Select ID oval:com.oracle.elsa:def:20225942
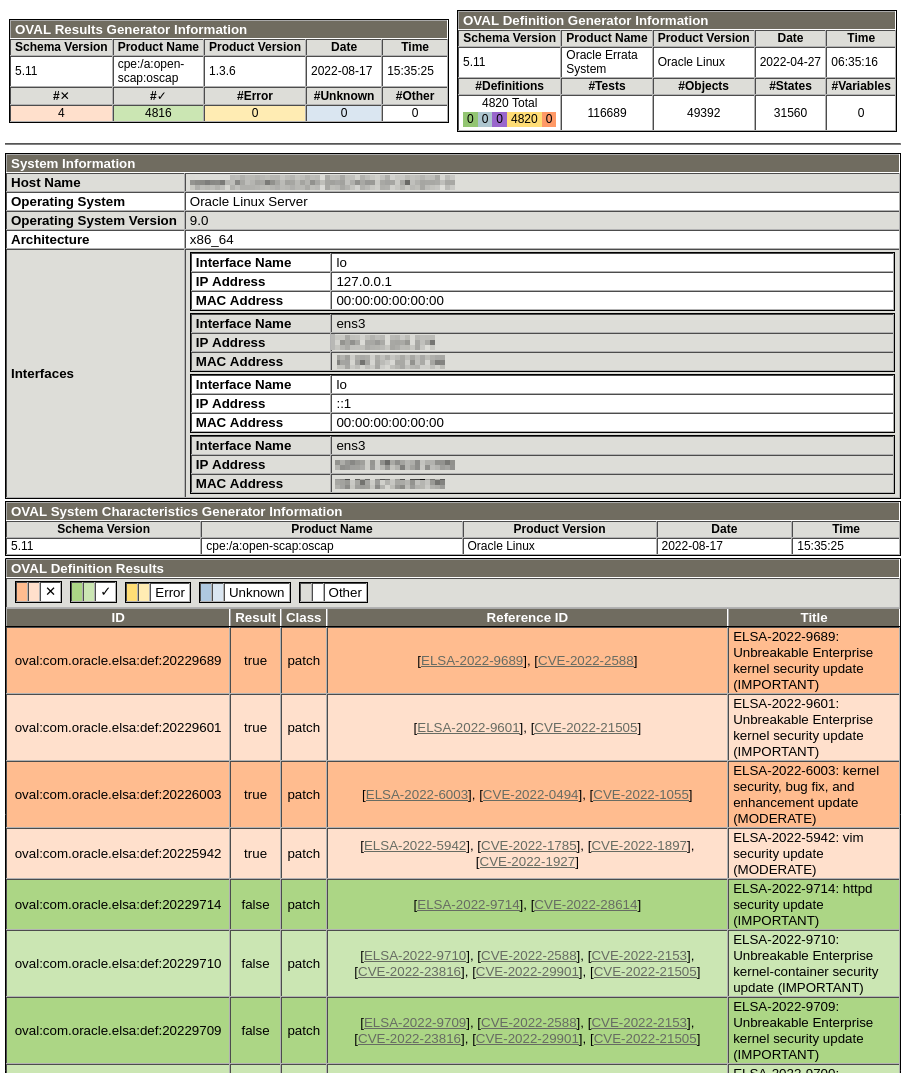The image size is (909, 1073). click(118, 854)
